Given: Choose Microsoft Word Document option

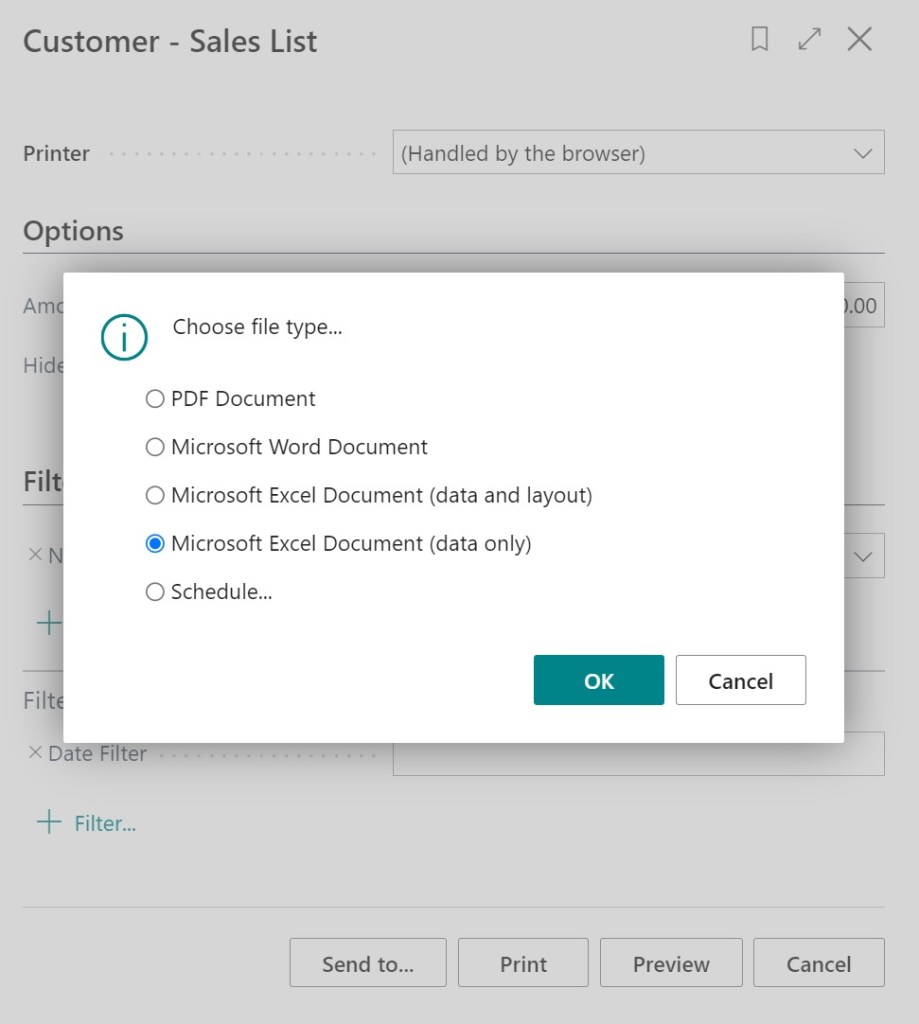Looking at the screenshot, I should click(155, 447).
